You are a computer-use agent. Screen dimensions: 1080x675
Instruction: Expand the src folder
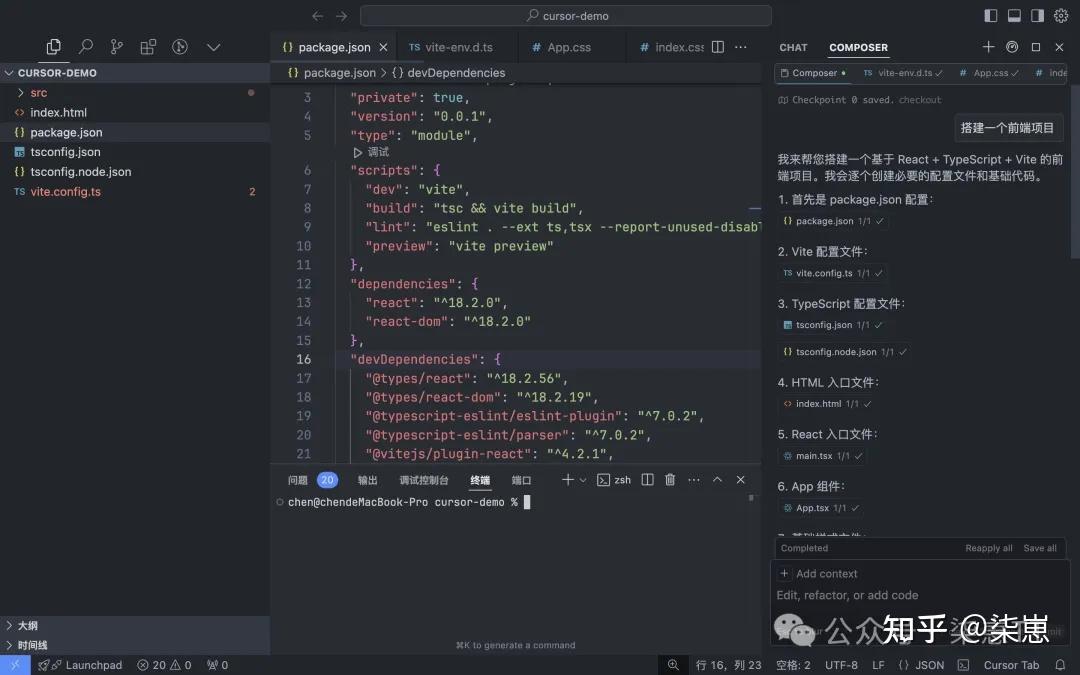37,92
